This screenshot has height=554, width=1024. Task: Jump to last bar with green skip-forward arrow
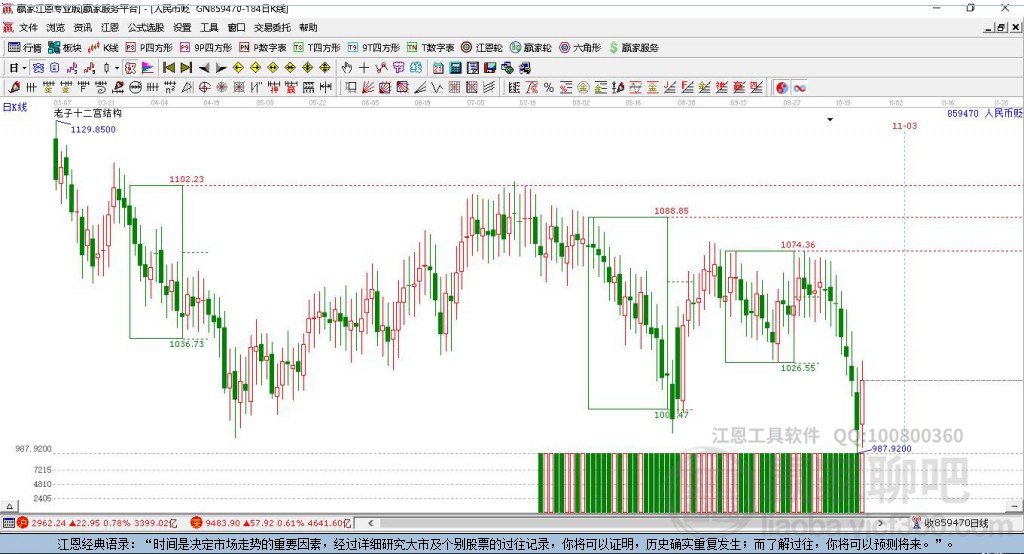186,68
